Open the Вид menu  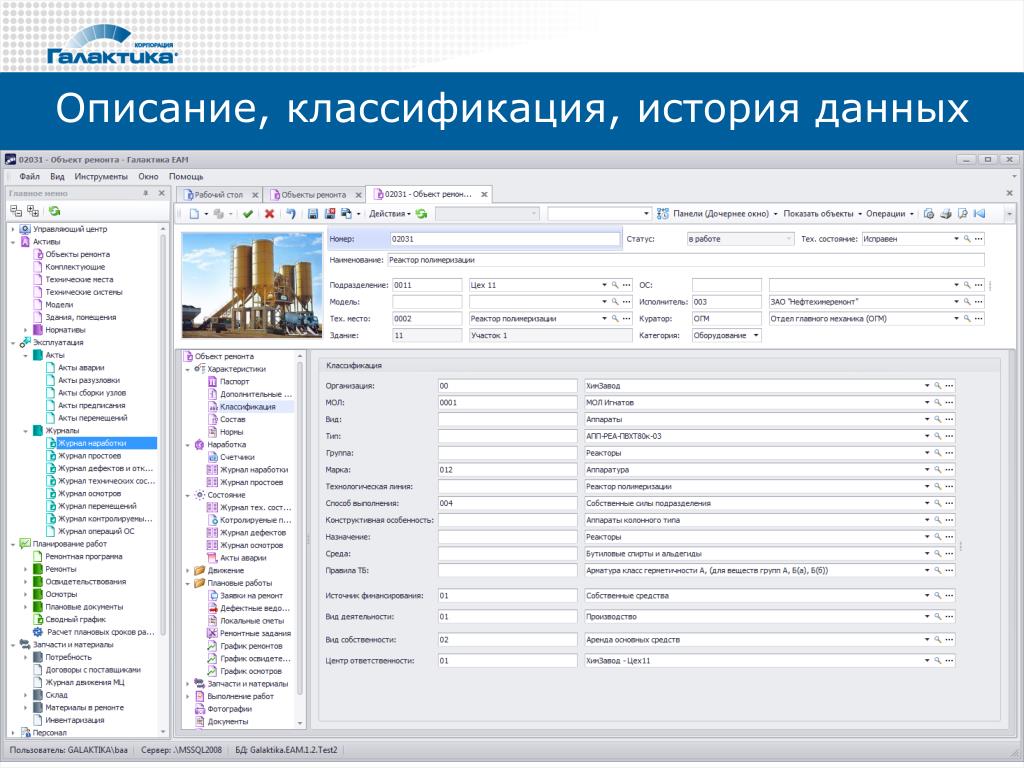pyautogui.click(x=57, y=177)
